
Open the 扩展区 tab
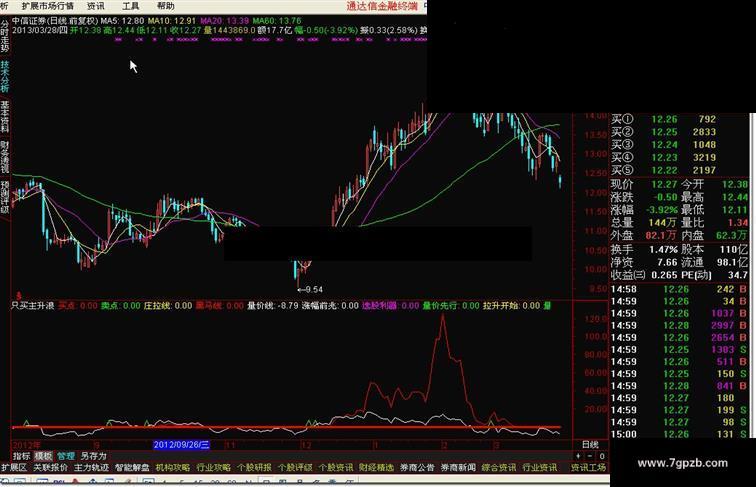point(14,467)
